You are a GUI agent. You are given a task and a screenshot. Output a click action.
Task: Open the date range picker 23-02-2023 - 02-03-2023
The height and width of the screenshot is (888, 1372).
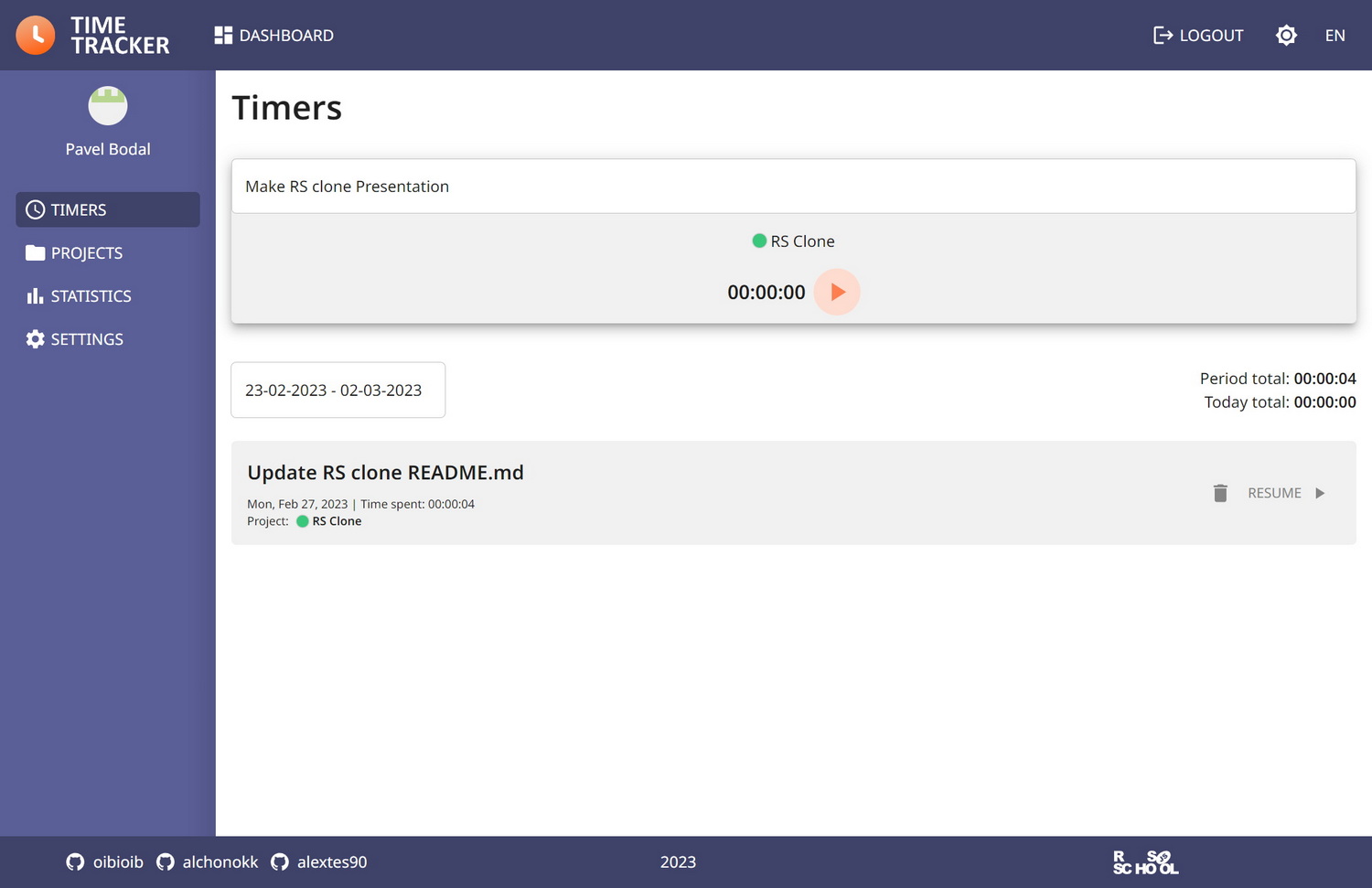pos(338,391)
